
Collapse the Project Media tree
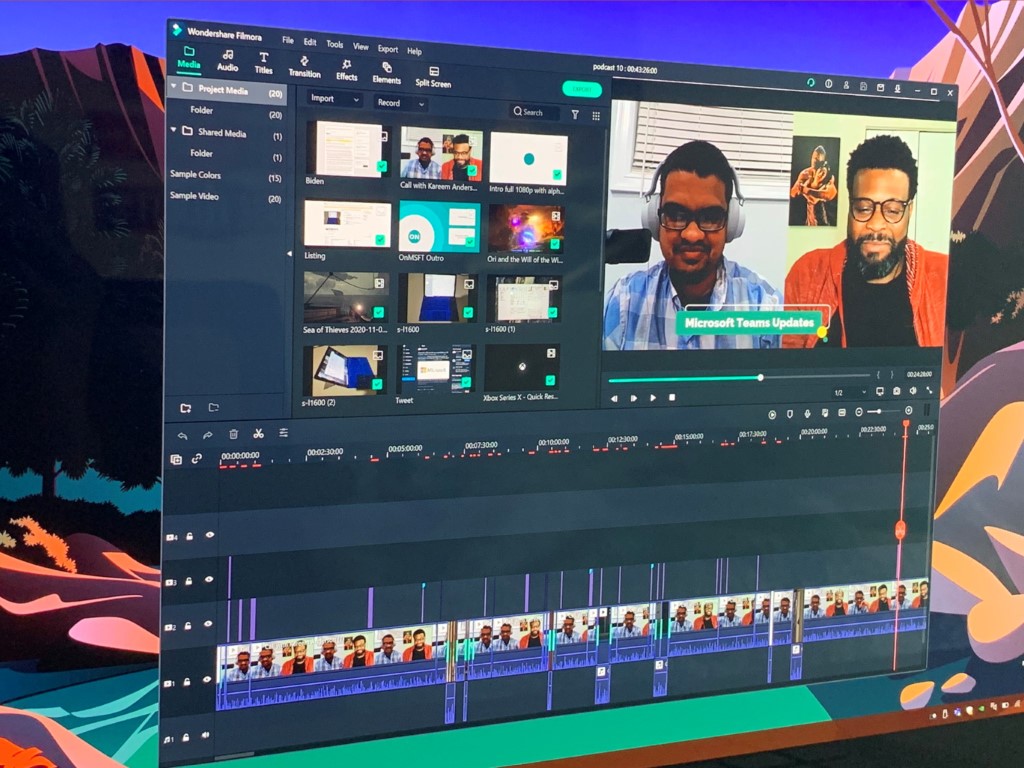pos(174,89)
